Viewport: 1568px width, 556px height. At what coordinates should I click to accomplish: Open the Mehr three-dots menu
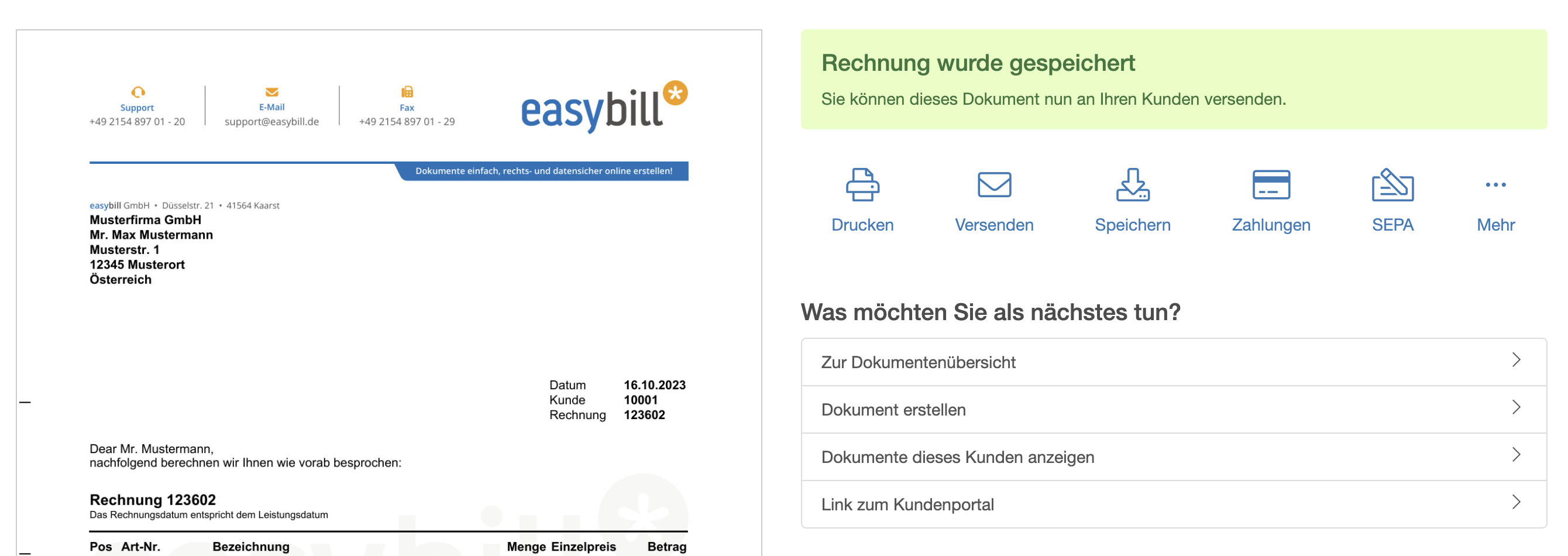click(1495, 184)
